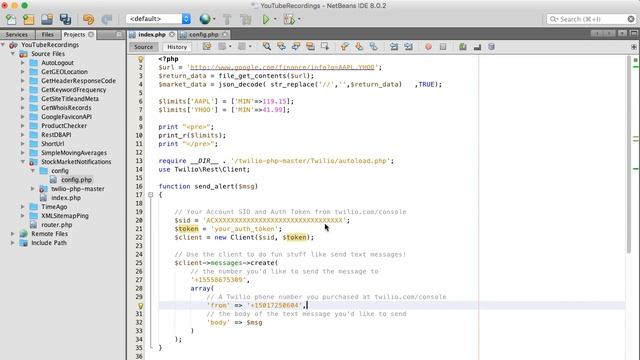Click the New File toolbar icon

tap(11, 19)
